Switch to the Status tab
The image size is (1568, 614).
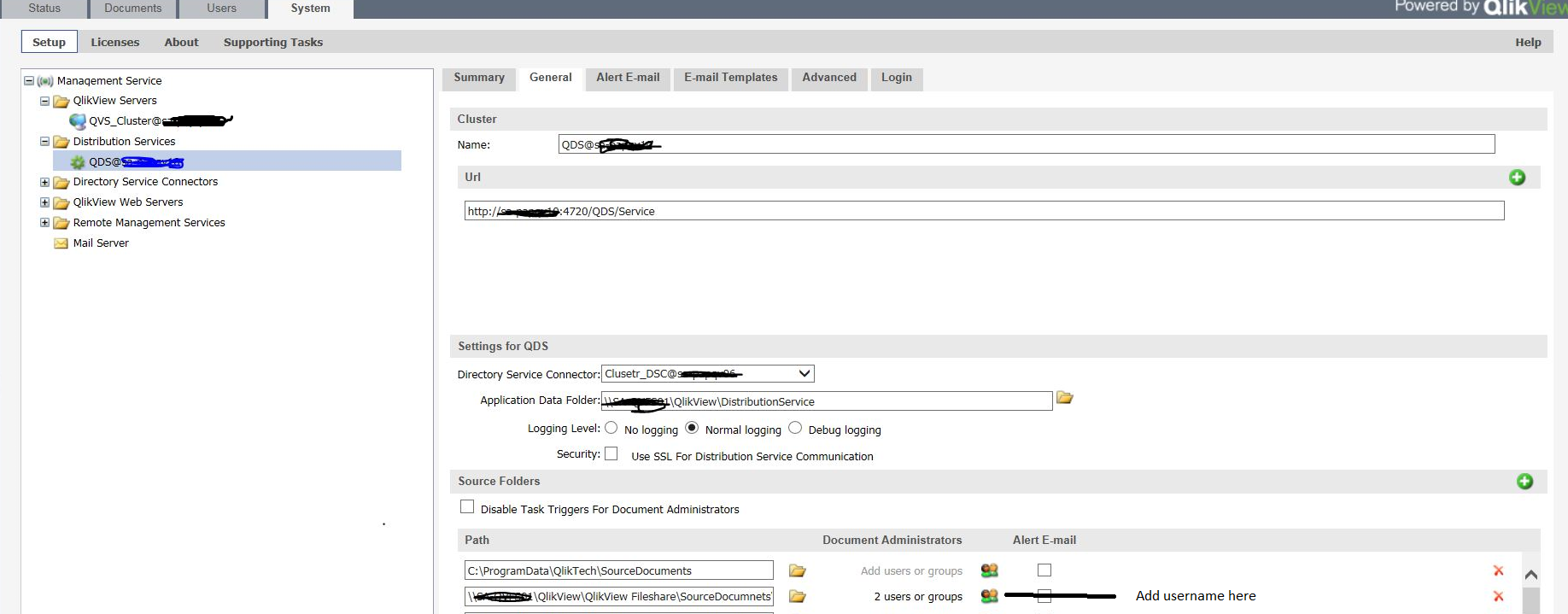pyautogui.click(x=44, y=9)
